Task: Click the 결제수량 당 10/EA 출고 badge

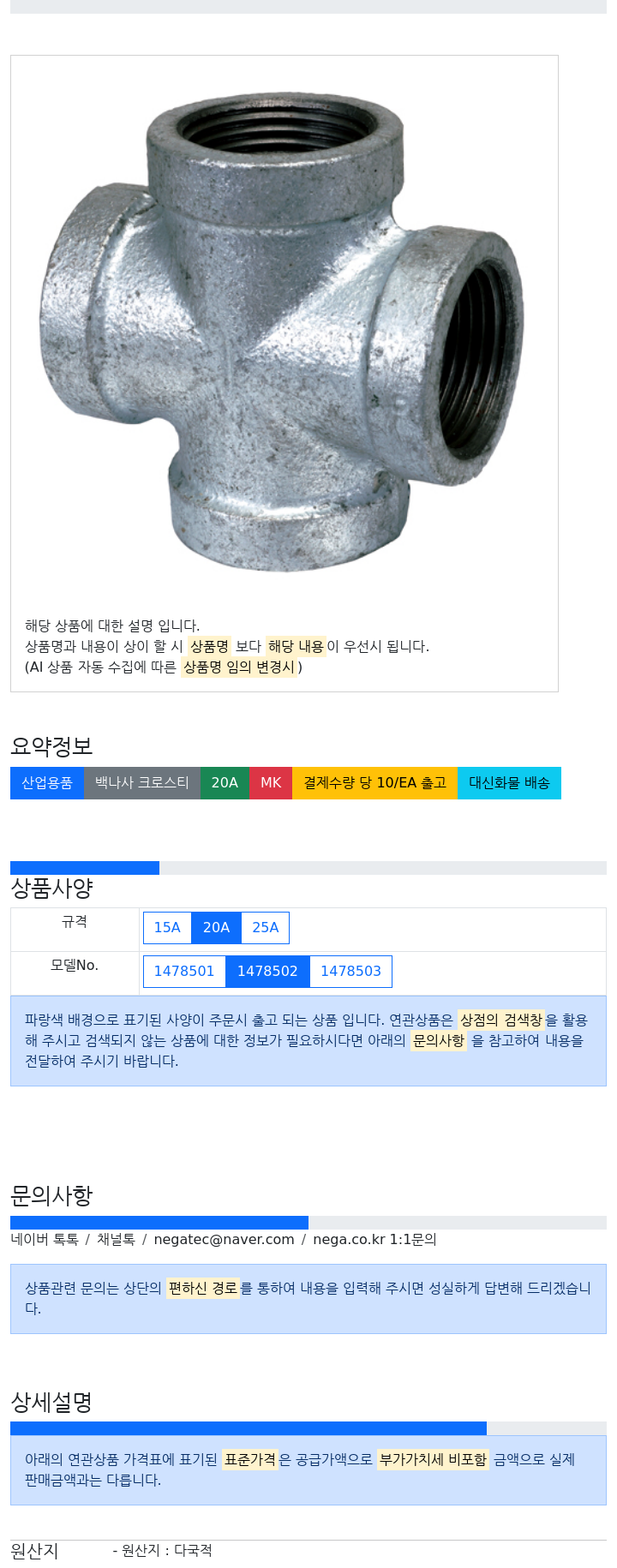Action: 375,783
